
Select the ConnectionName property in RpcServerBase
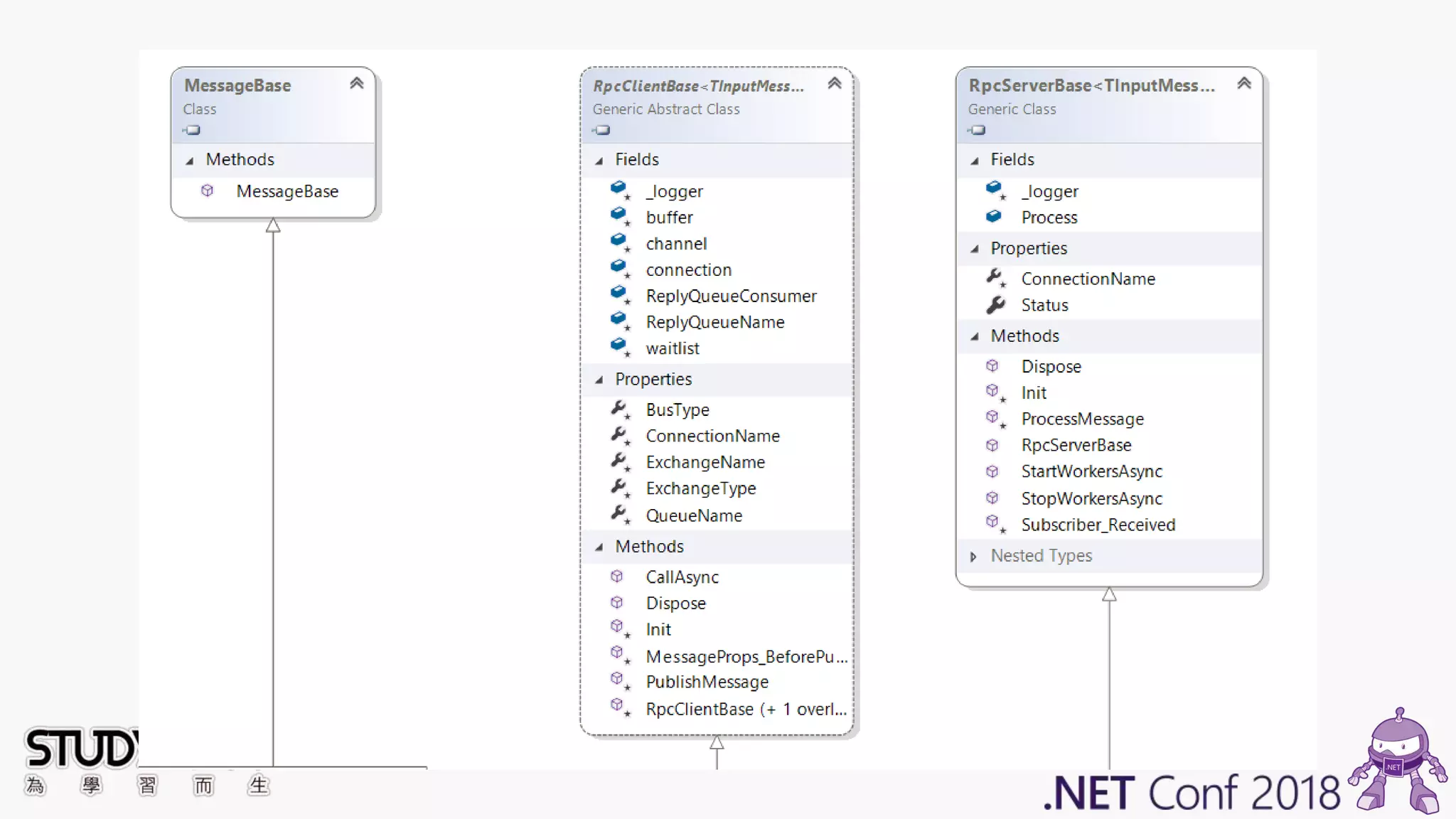[1088, 279]
